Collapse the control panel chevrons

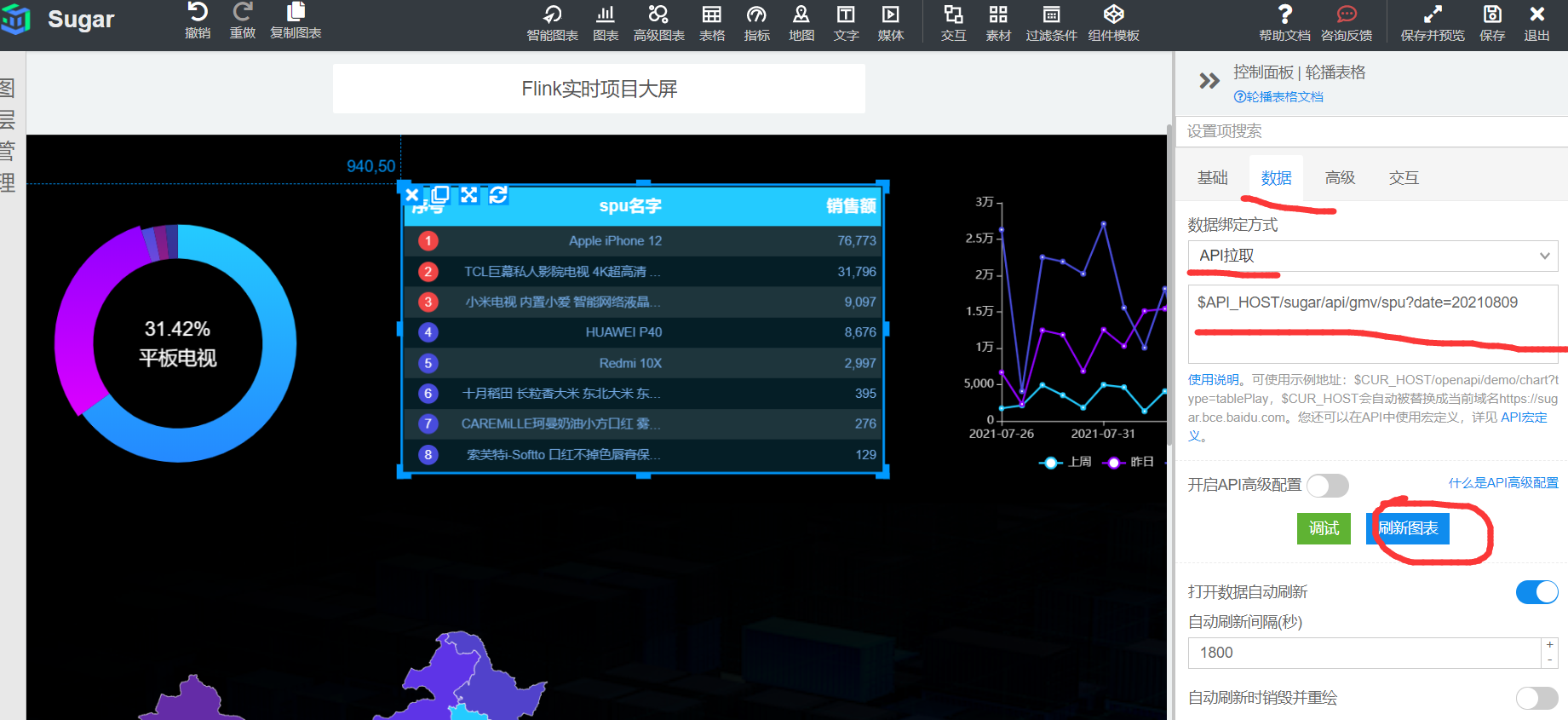pyautogui.click(x=1209, y=81)
